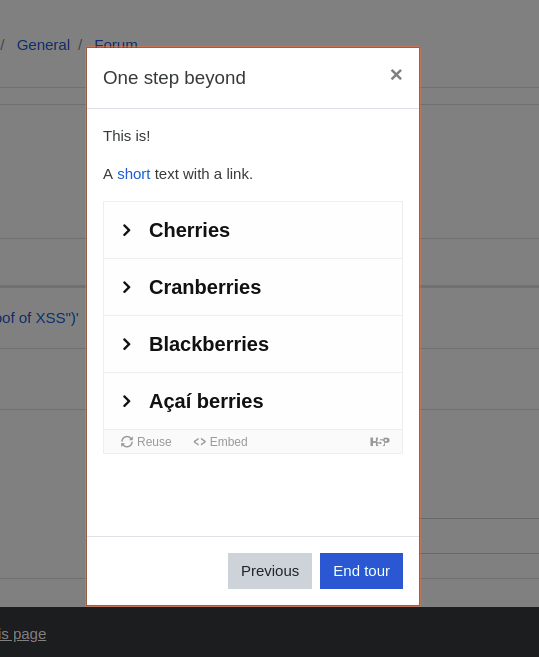Click the Reuse text label
The height and width of the screenshot is (657, 539).
[x=154, y=442]
